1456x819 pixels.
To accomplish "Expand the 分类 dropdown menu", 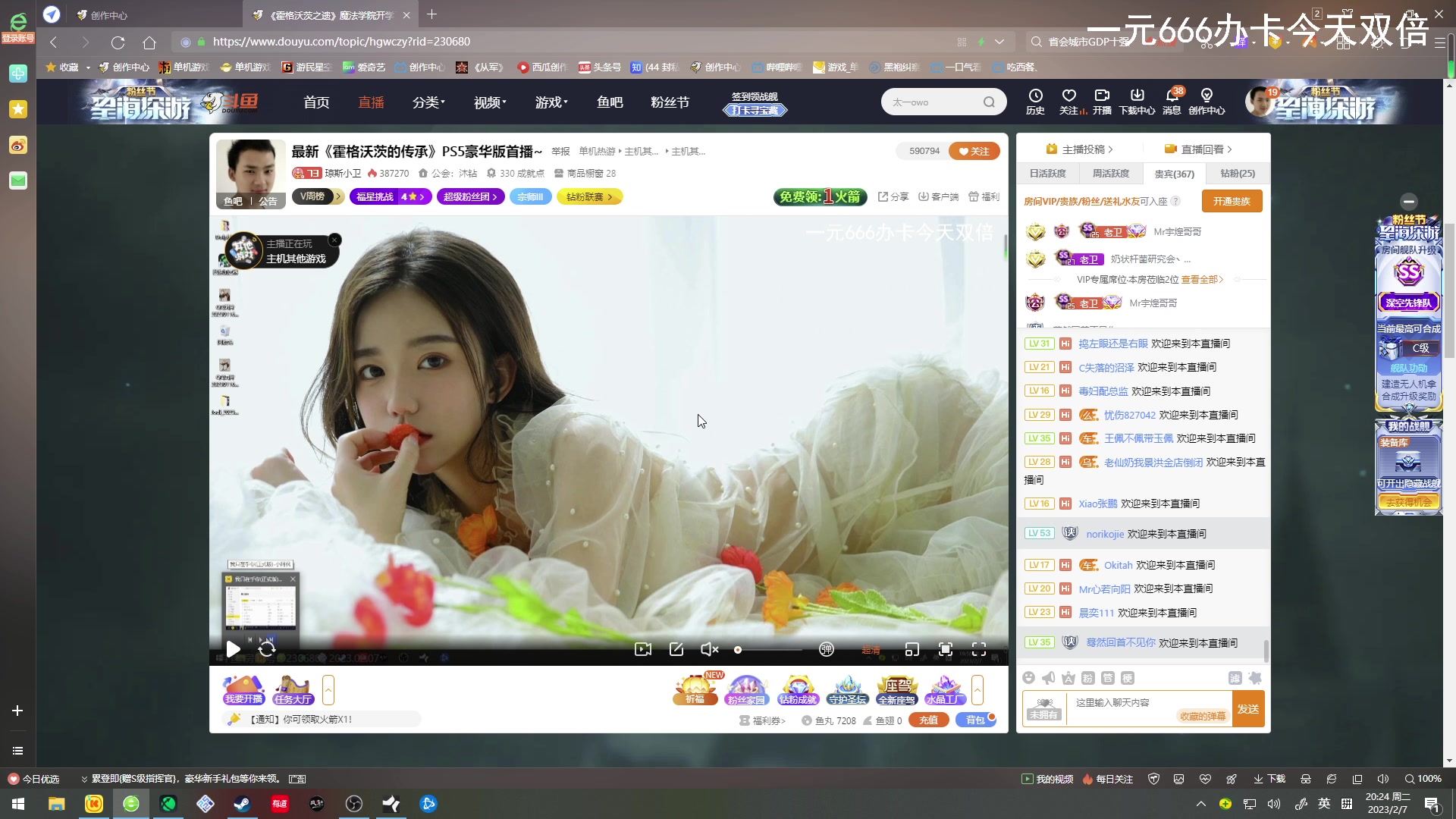I will 427,102.
